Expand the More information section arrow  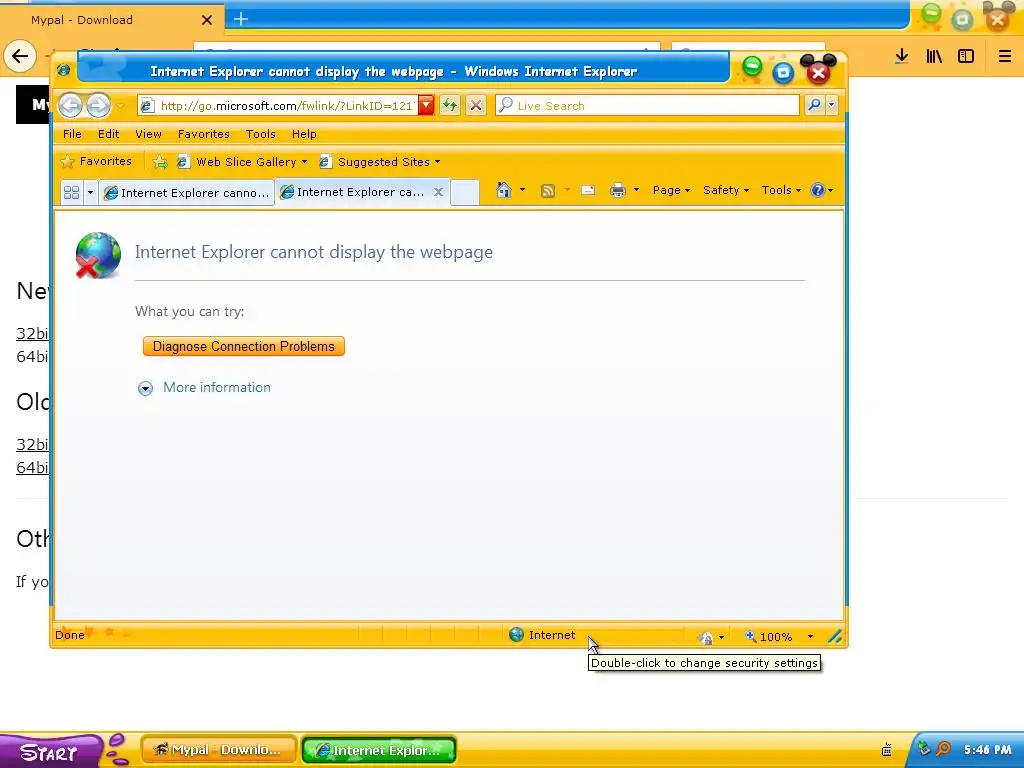[x=145, y=389]
